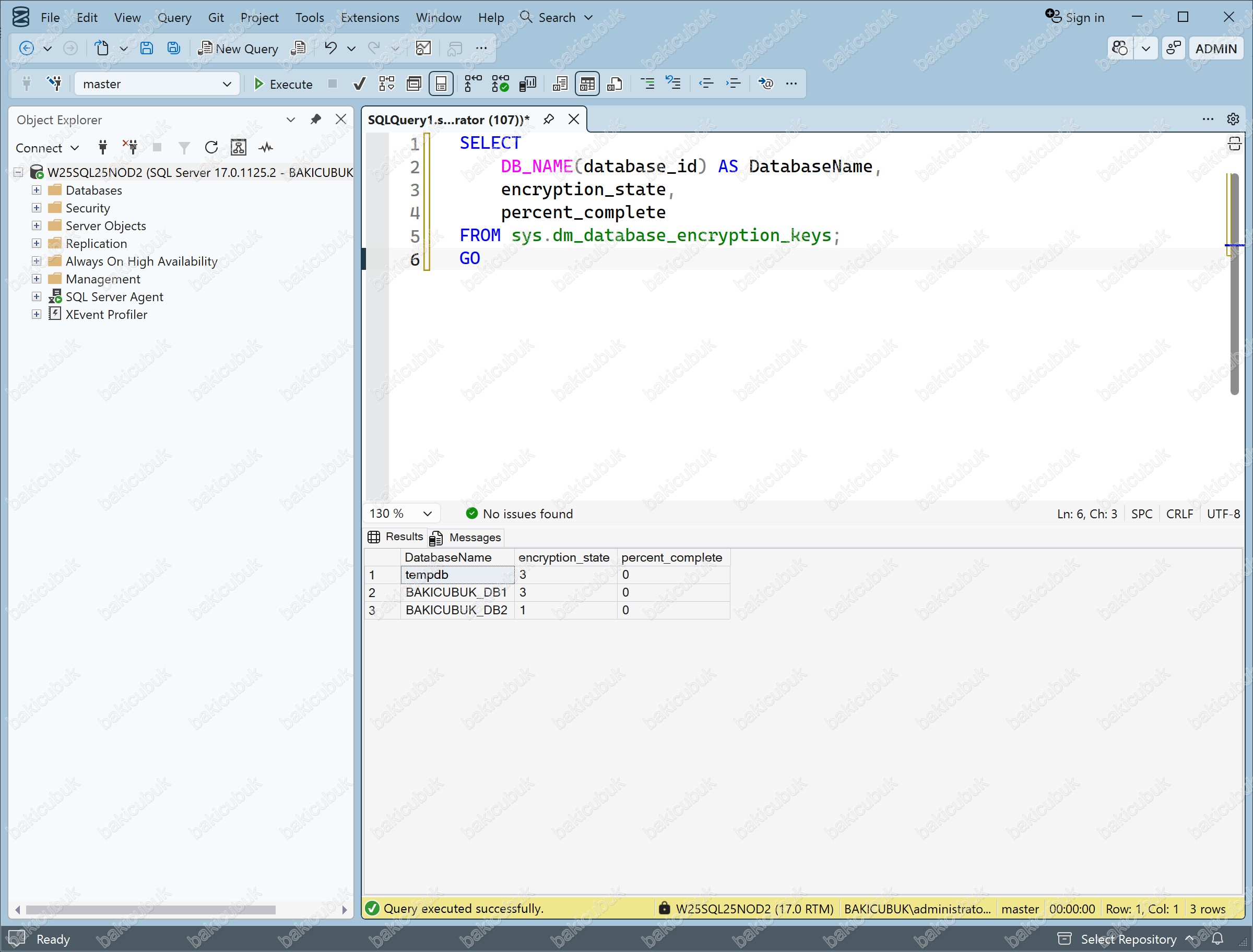1253x952 pixels.
Task: Click the Undo icon
Action: (330, 48)
